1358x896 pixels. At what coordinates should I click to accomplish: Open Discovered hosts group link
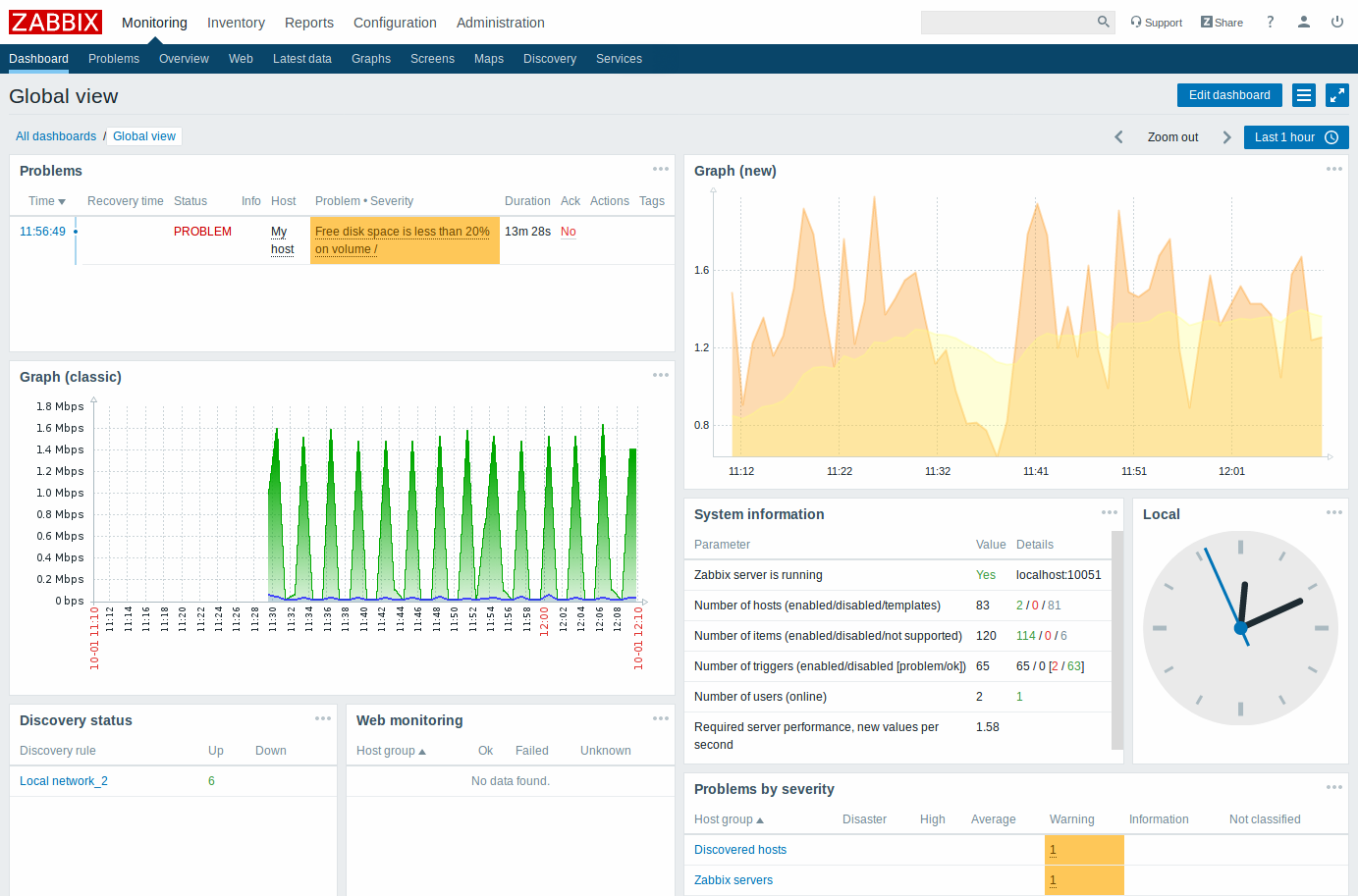(740, 850)
